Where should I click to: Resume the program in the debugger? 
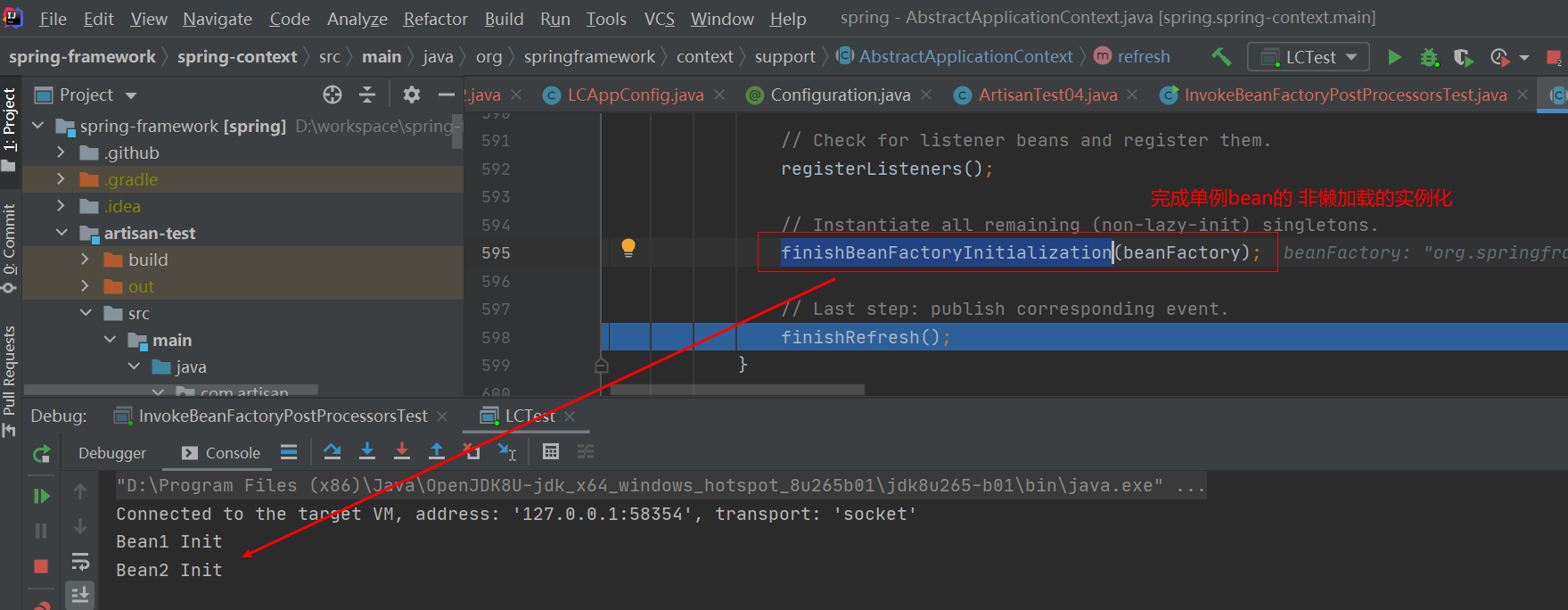click(x=41, y=496)
